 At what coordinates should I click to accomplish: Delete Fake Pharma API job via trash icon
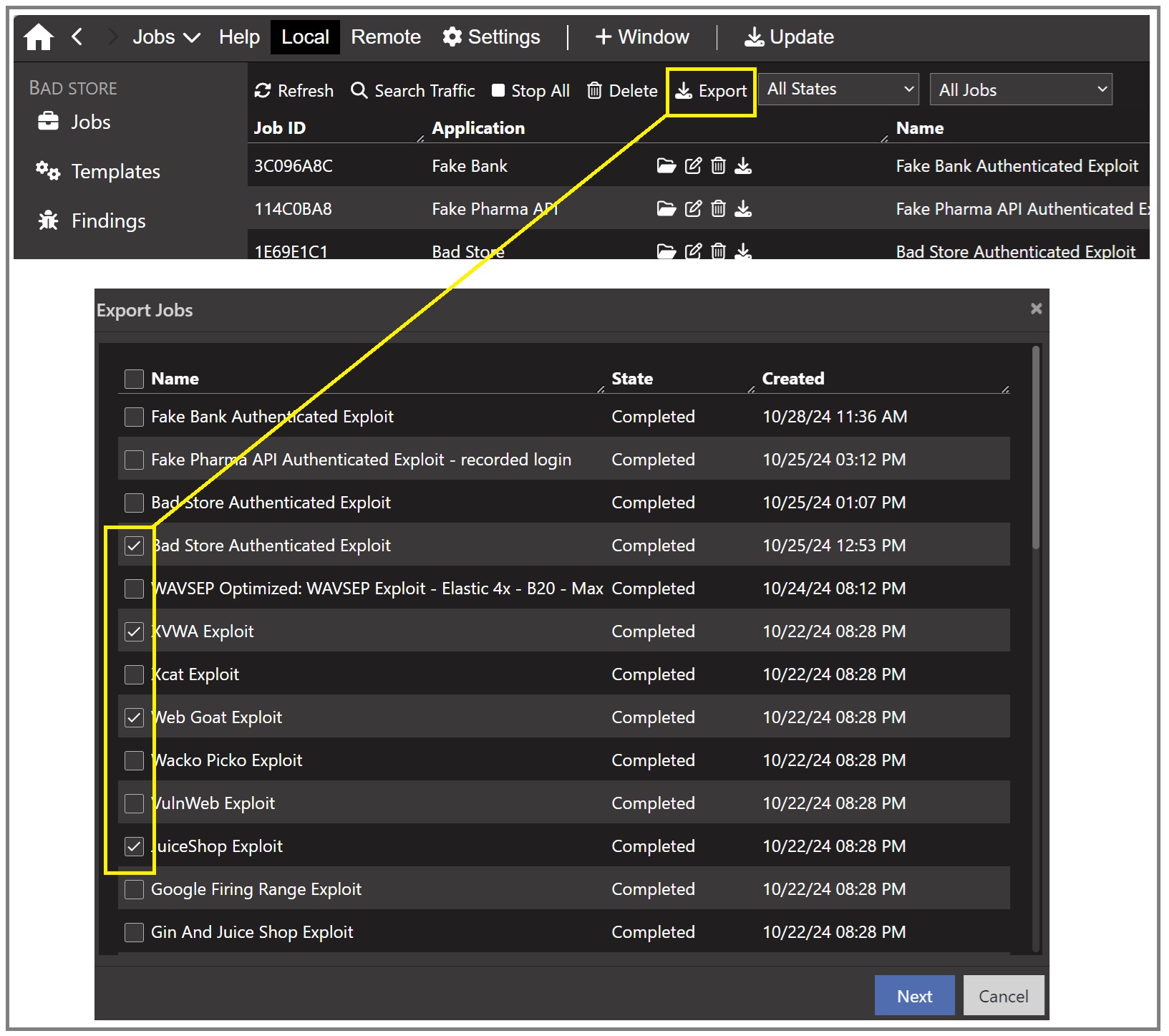click(718, 209)
